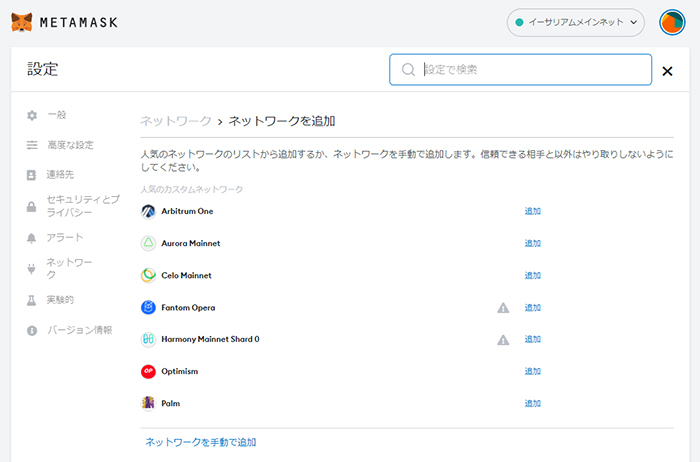Click the Fantom Opera logo icon
The width and height of the screenshot is (700, 462).
coord(148,308)
